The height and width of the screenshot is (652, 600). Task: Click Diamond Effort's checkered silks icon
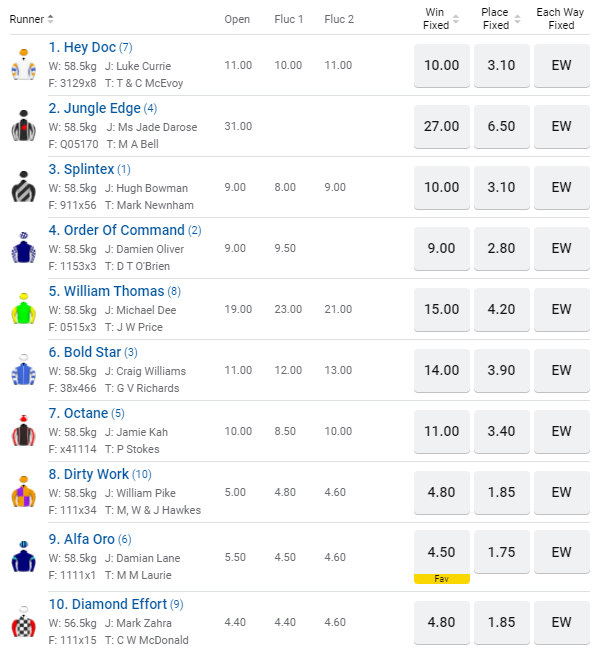click(24, 622)
